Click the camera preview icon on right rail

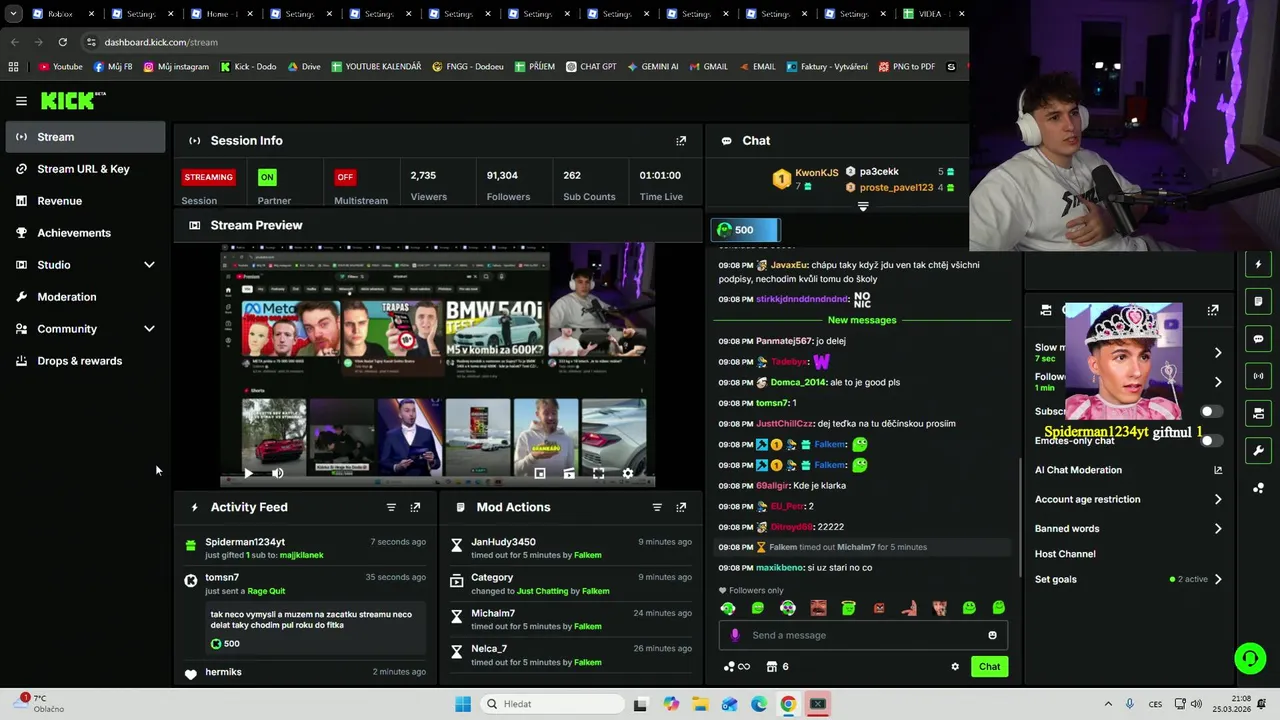tap(1258, 413)
